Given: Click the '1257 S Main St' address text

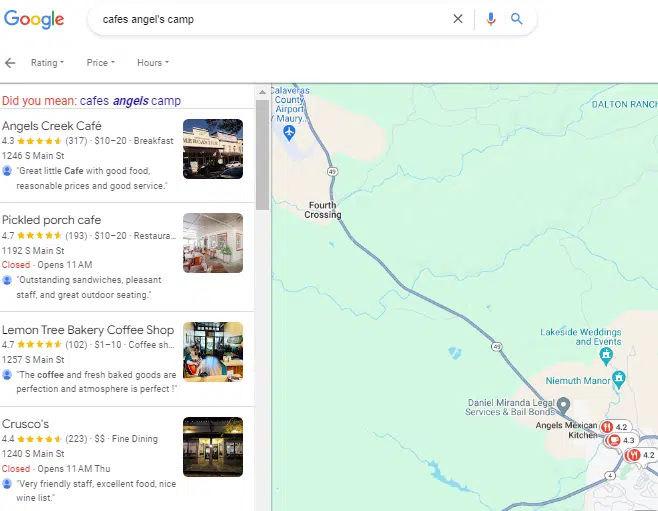Looking at the screenshot, I should point(33,360).
